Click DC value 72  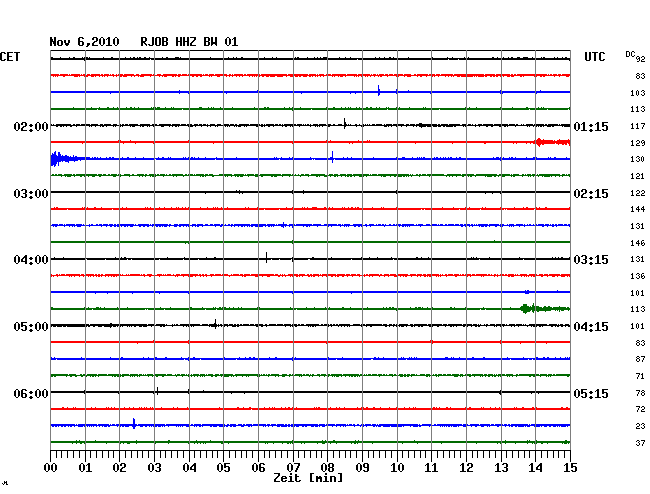point(640,409)
